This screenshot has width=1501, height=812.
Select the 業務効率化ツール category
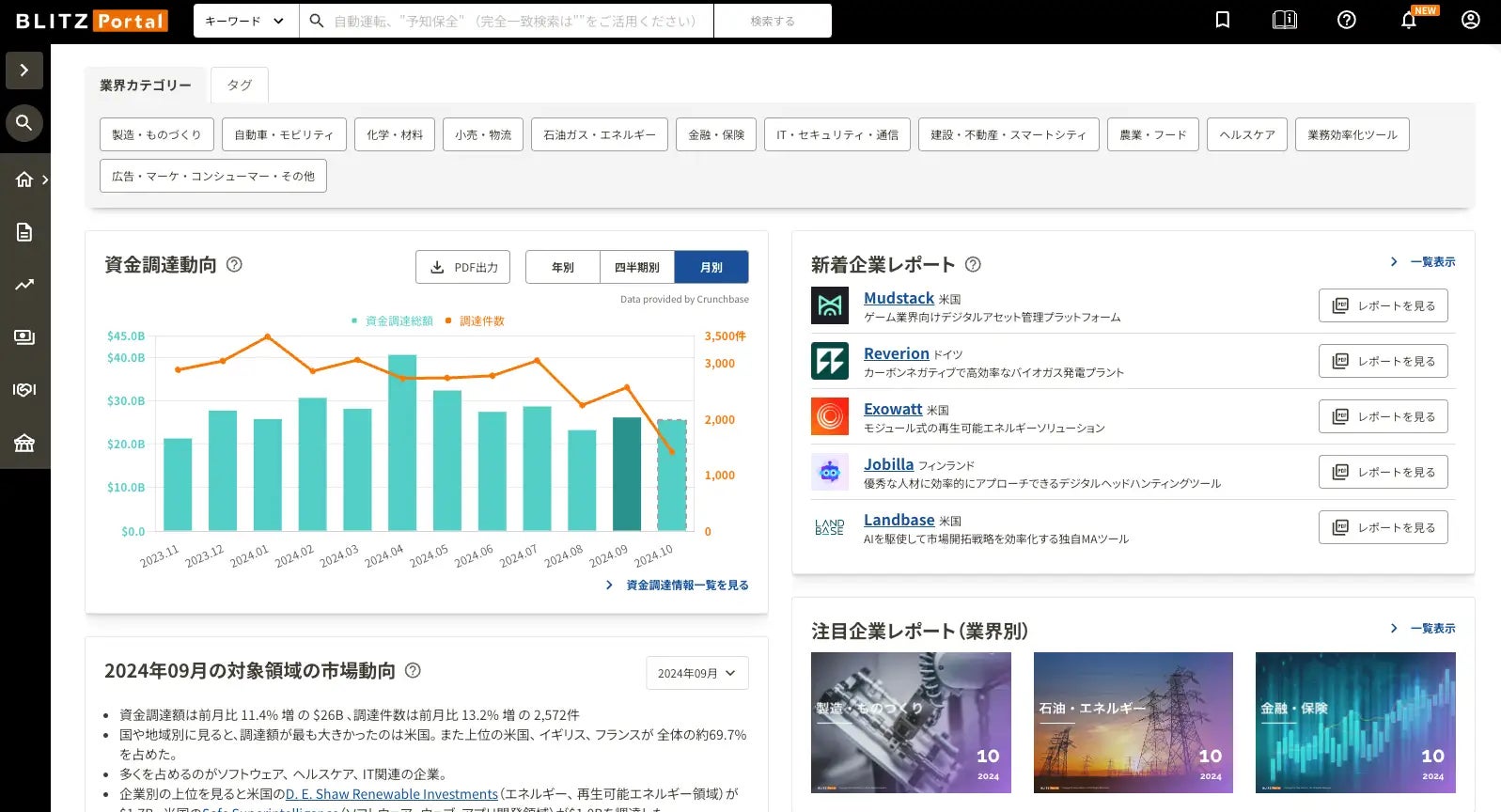(x=1352, y=134)
